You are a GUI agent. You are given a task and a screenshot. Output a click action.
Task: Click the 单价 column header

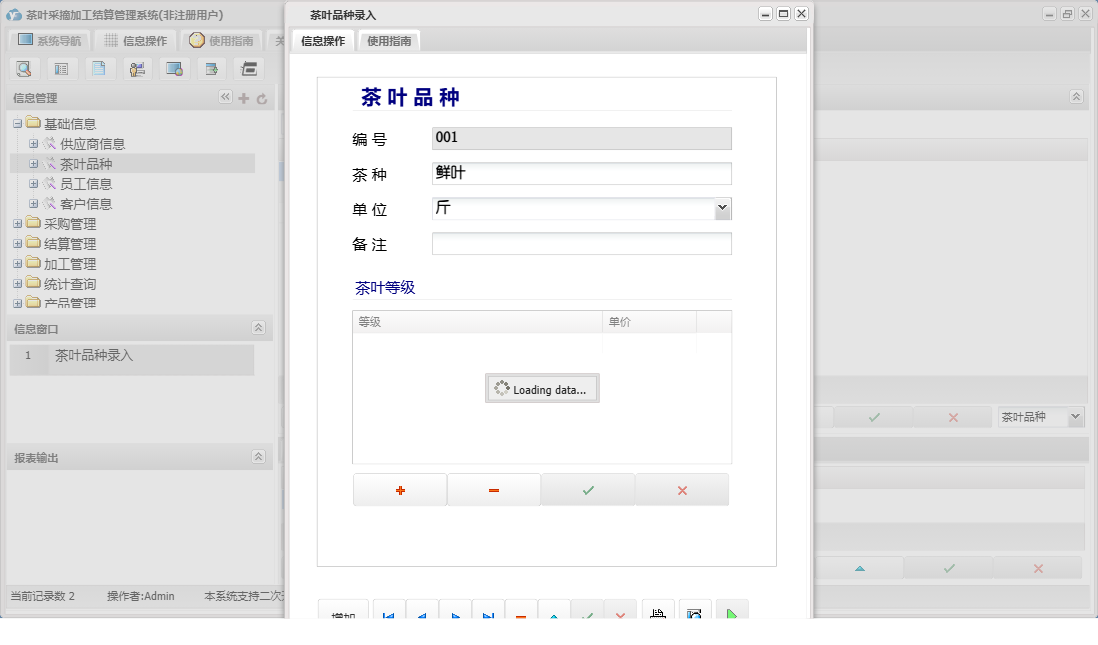[x=649, y=321]
